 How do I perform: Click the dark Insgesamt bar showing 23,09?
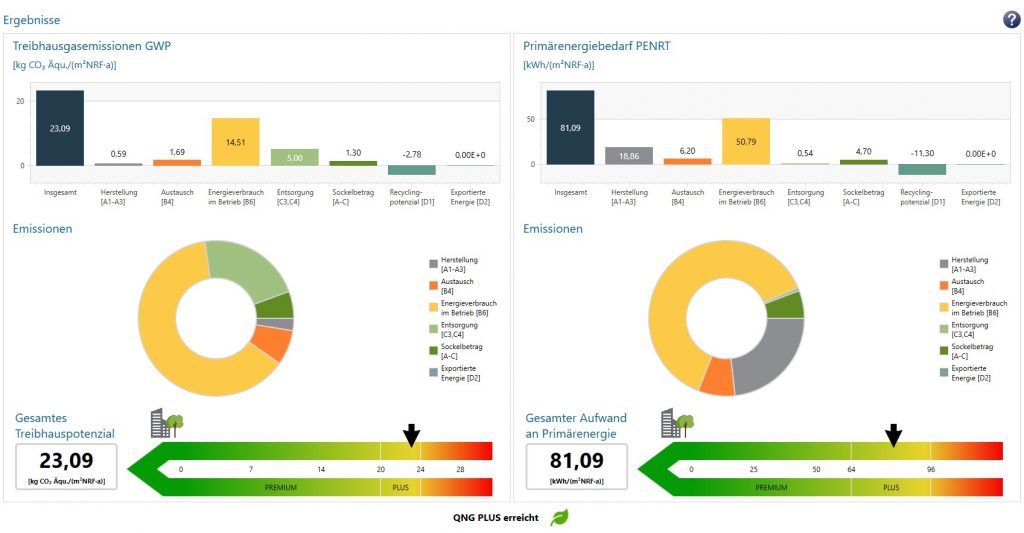pyautogui.click(x=60, y=128)
